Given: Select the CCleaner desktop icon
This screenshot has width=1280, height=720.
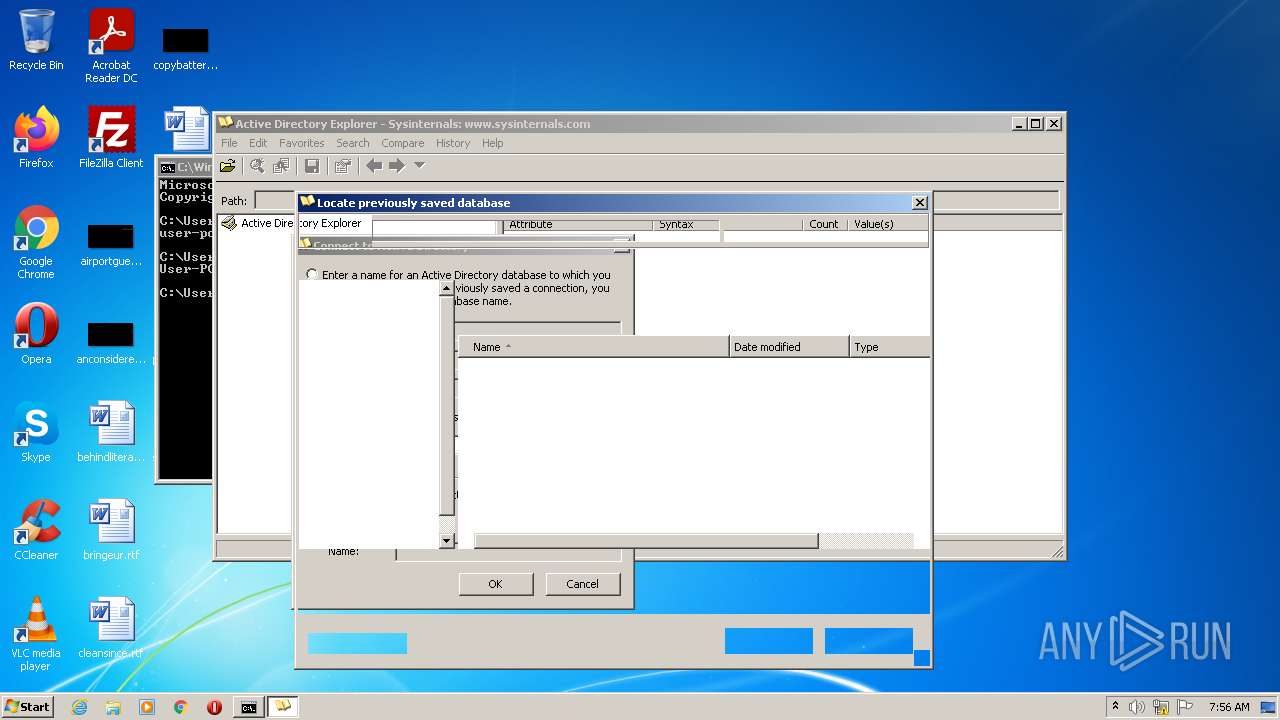Looking at the screenshot, I should pyautogui.click(x=36, y=530).
